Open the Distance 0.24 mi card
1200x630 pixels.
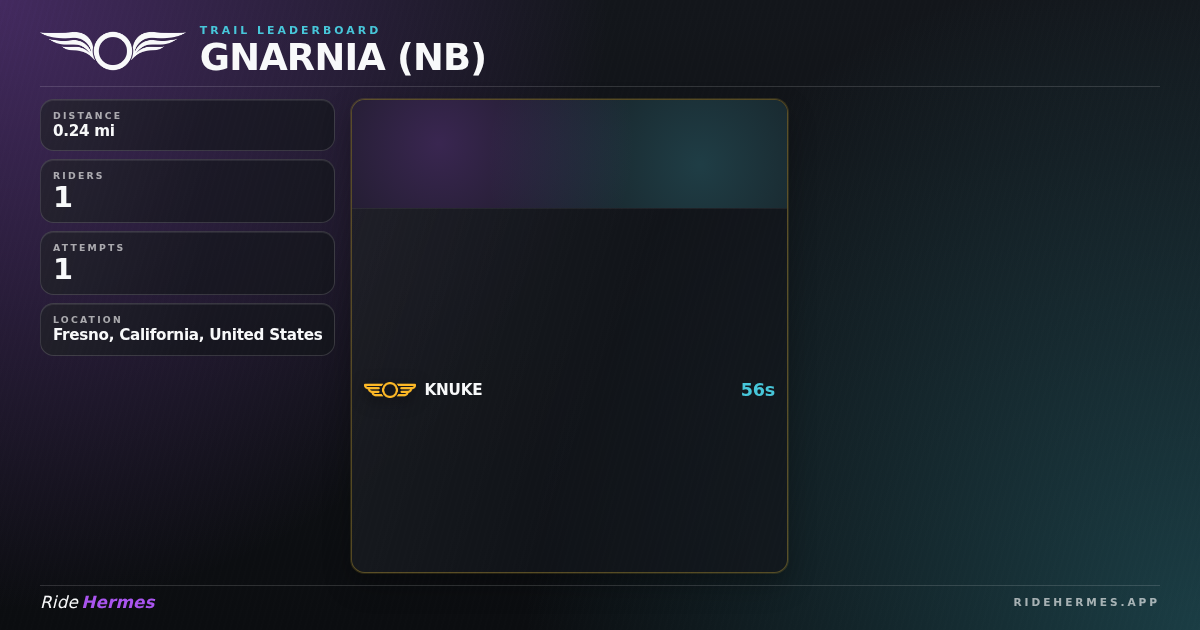tap(187, 125)
